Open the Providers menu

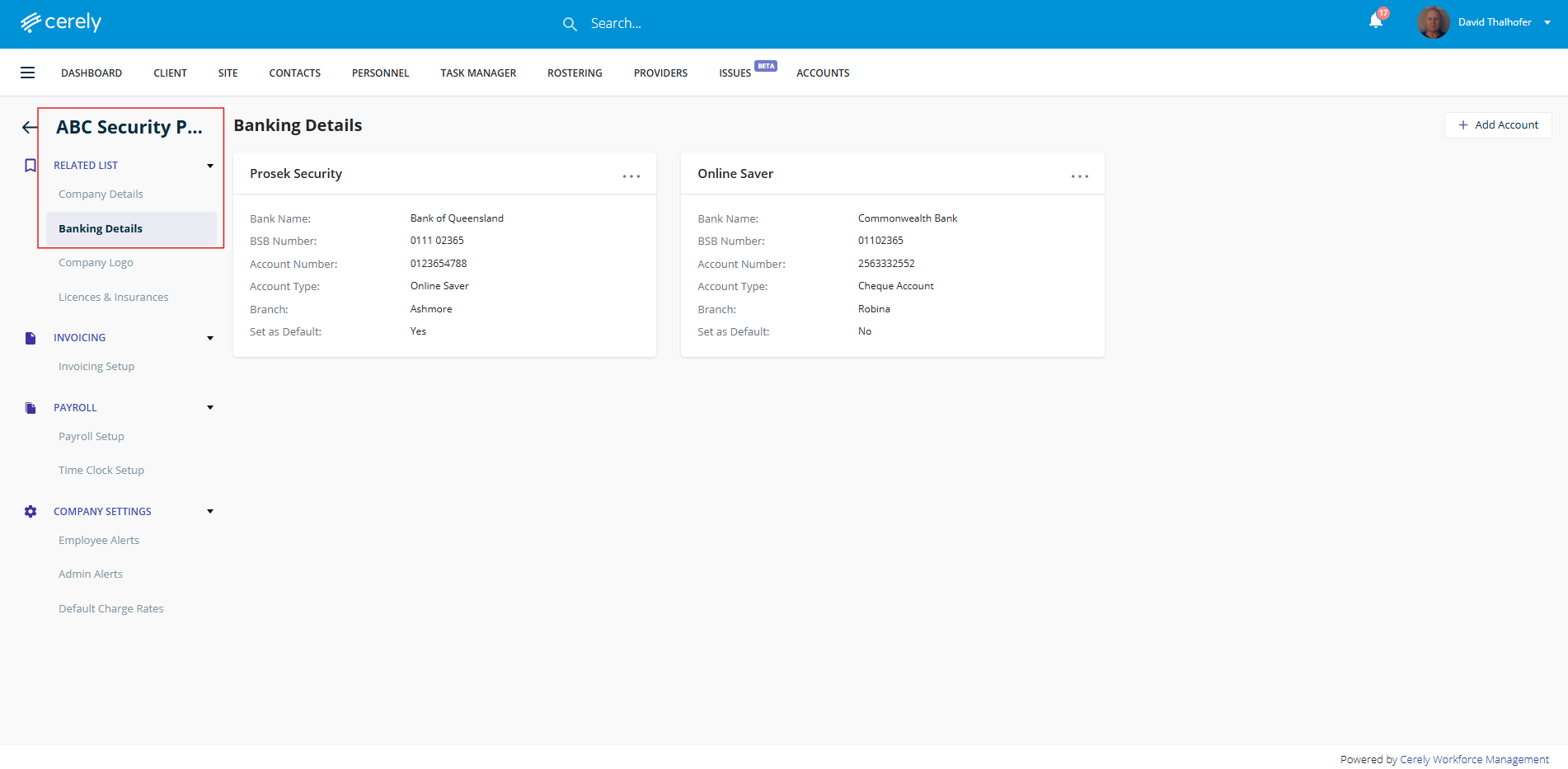(660, 73)
